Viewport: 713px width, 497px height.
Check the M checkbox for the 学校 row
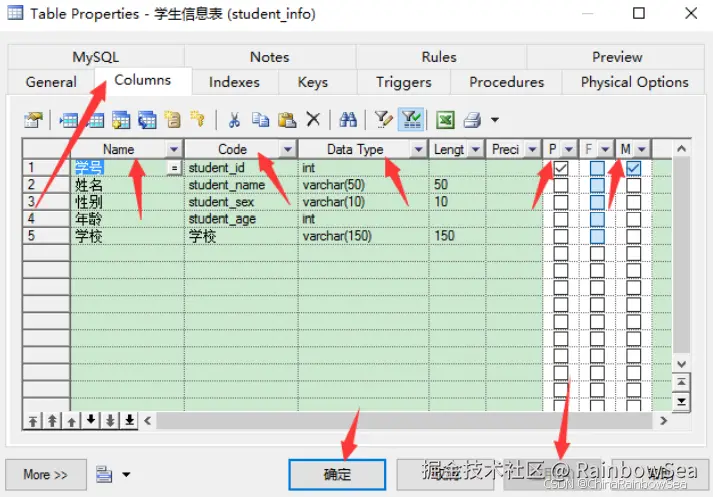633,236
